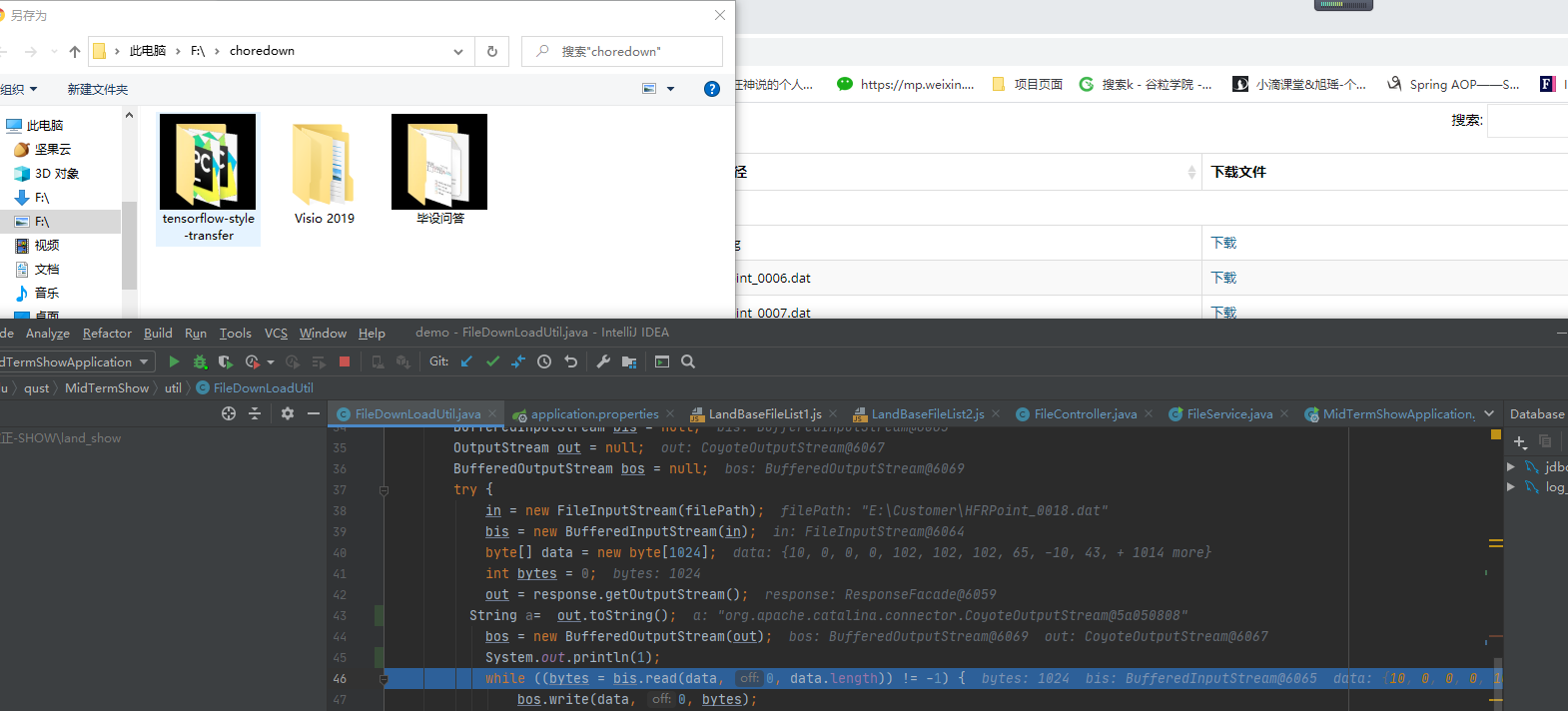The height and width of the screenshot is (711, 1568).
Task: Click Git update project blue arrow
Action: 466,361
